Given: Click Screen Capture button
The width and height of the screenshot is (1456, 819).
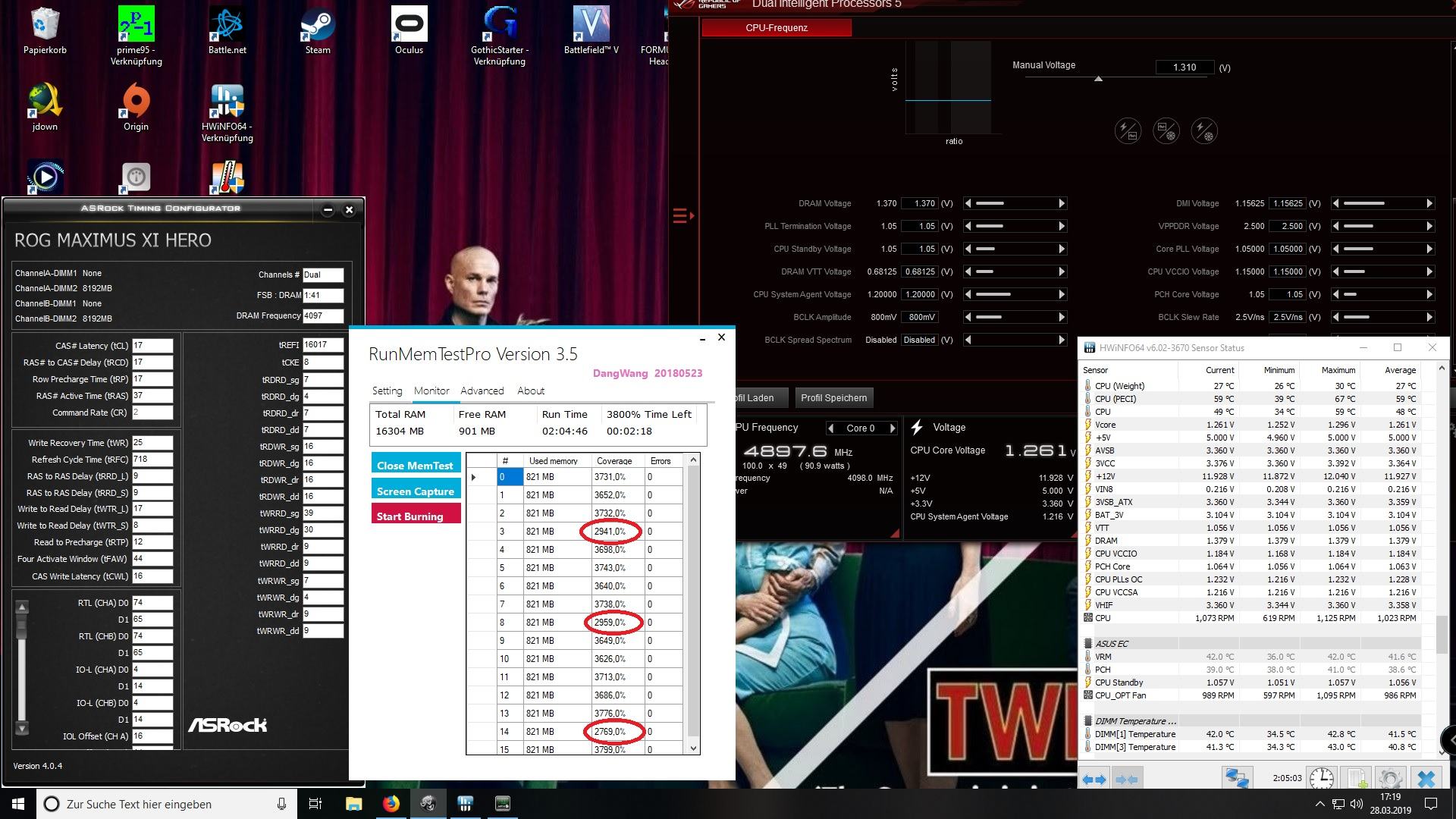Looking at the screenshot, I should pos(416,490).
